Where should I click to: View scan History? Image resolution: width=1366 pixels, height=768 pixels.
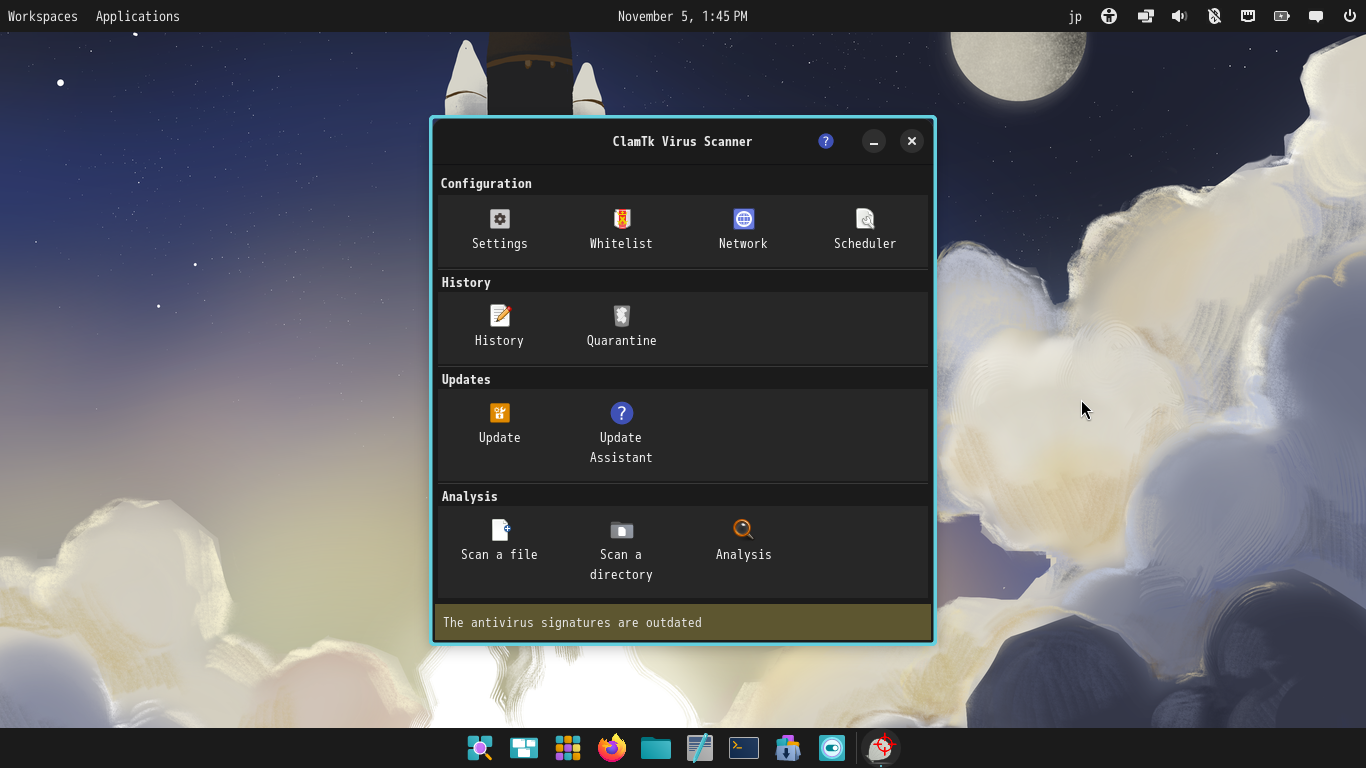[499, 317]
